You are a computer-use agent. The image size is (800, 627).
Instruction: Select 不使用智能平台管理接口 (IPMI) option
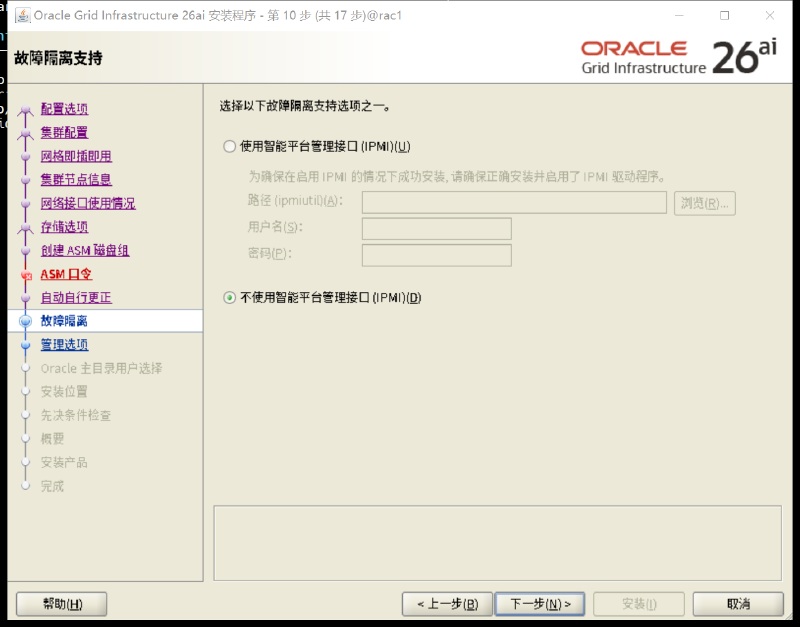(230, 297)
